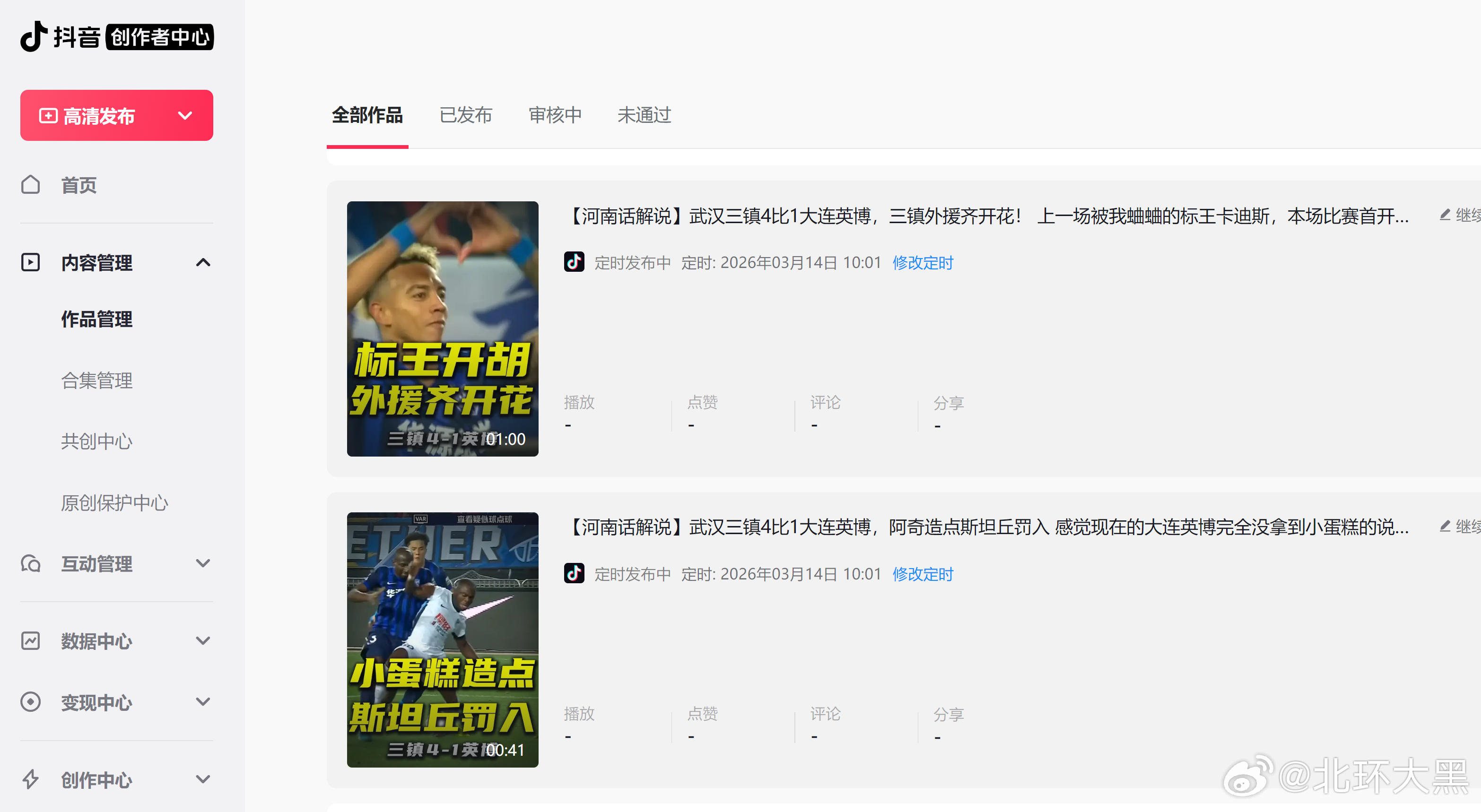The image size is (1481, 812).
Task: Open the 审核中 tab
Action: point(555,115)
